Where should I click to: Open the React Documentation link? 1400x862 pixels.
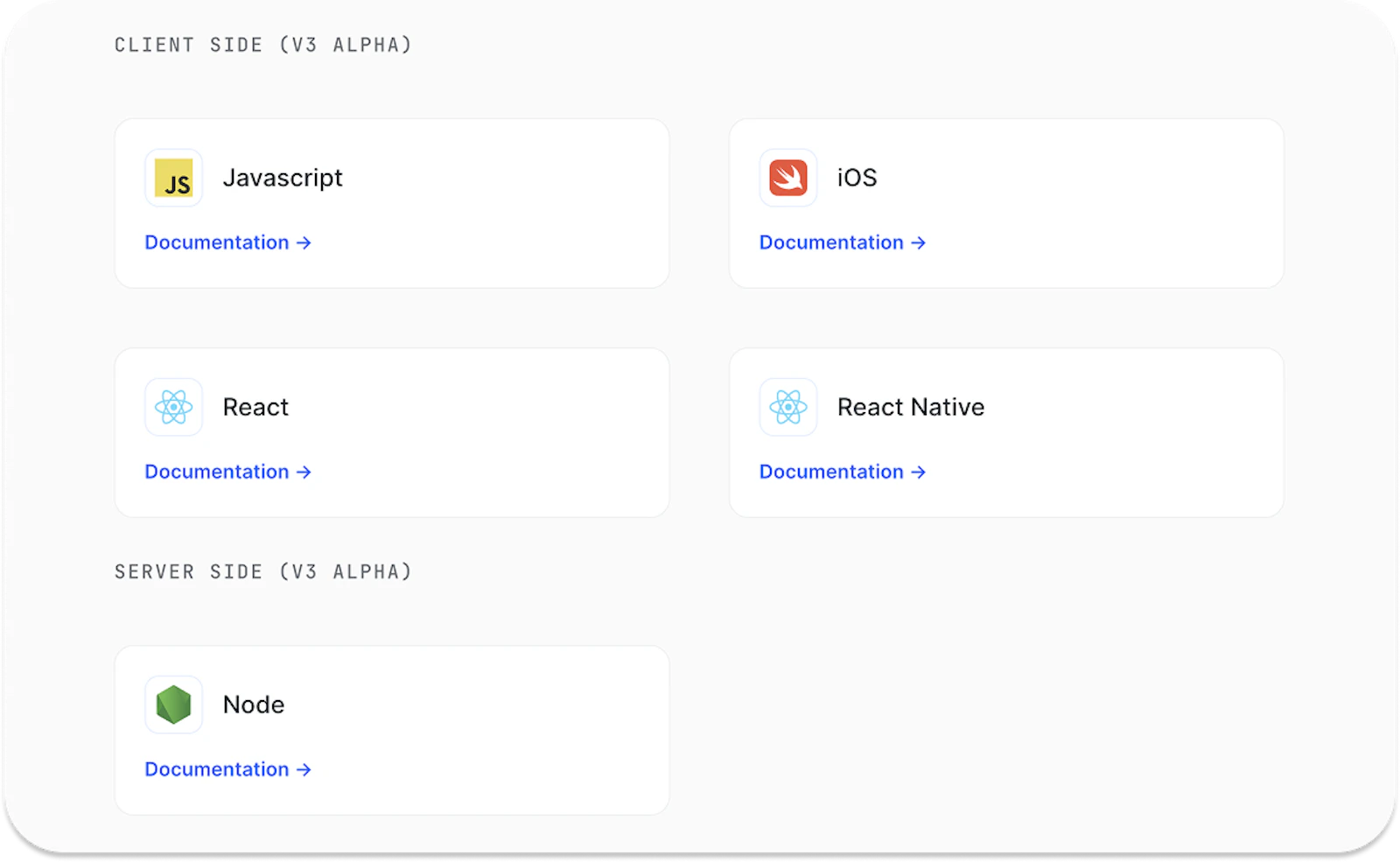(217, 472)
